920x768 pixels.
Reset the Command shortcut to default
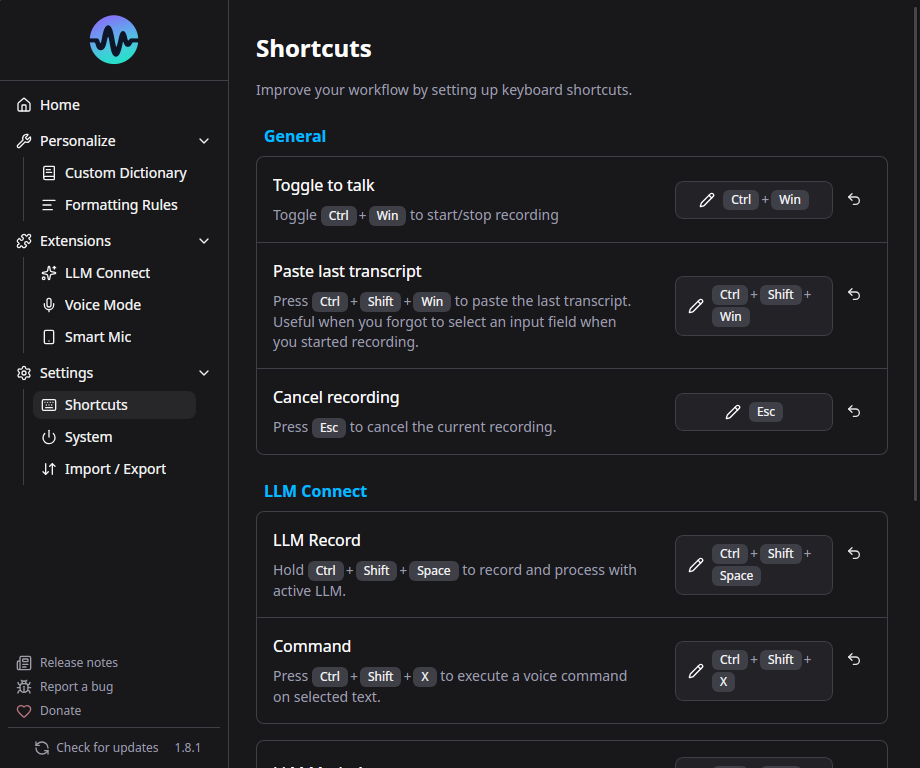[854, 659]
